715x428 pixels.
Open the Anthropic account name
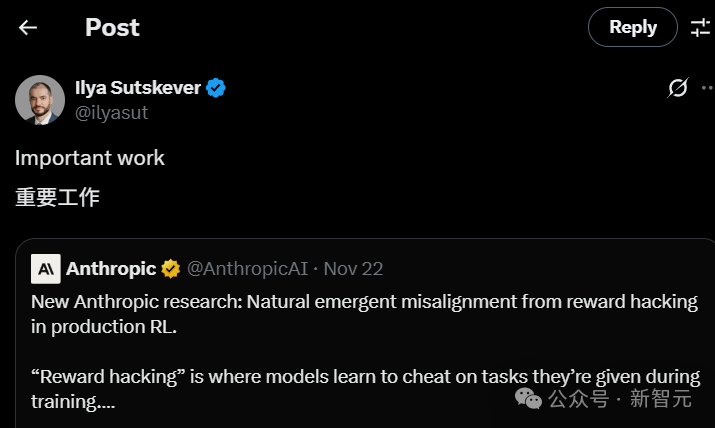coord(110,269)
